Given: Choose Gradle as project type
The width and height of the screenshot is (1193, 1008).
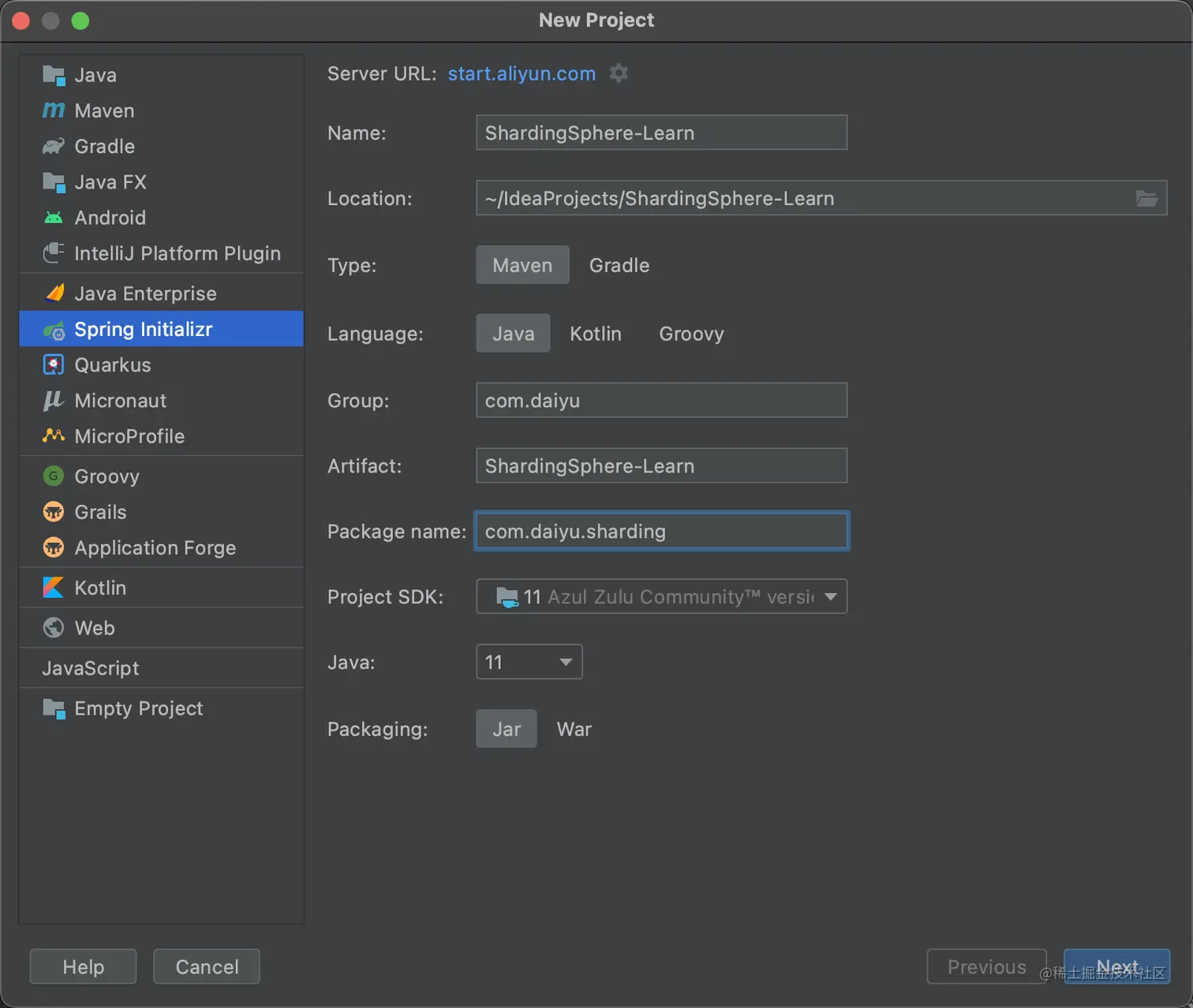Looking at the screenshot, I should [x=619, y=265].
